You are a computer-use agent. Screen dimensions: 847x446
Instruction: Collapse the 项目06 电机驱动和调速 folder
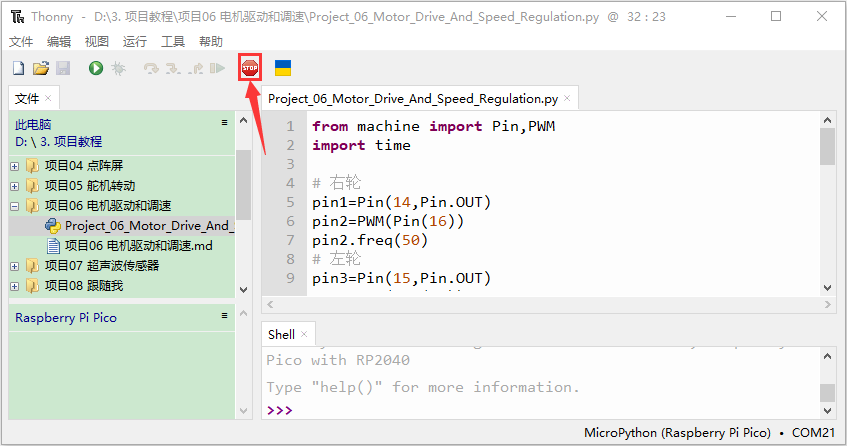[15, 206]
